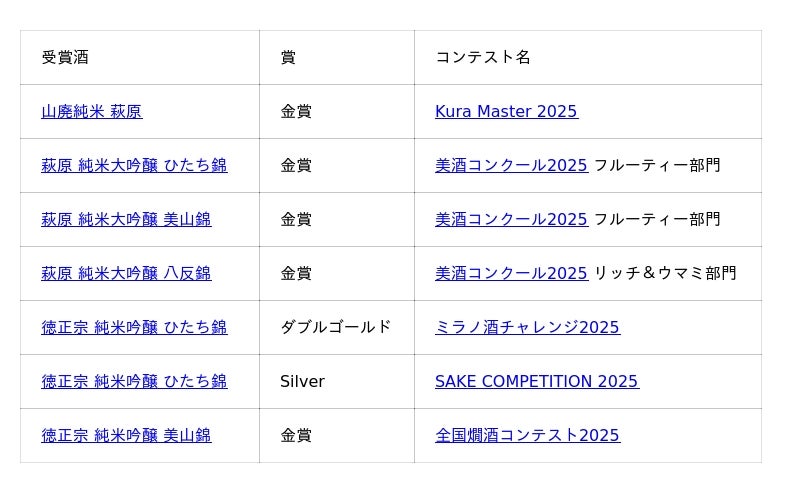Click the ダブルゴールド award cell
Screen dimensions: 800x493
336,328
